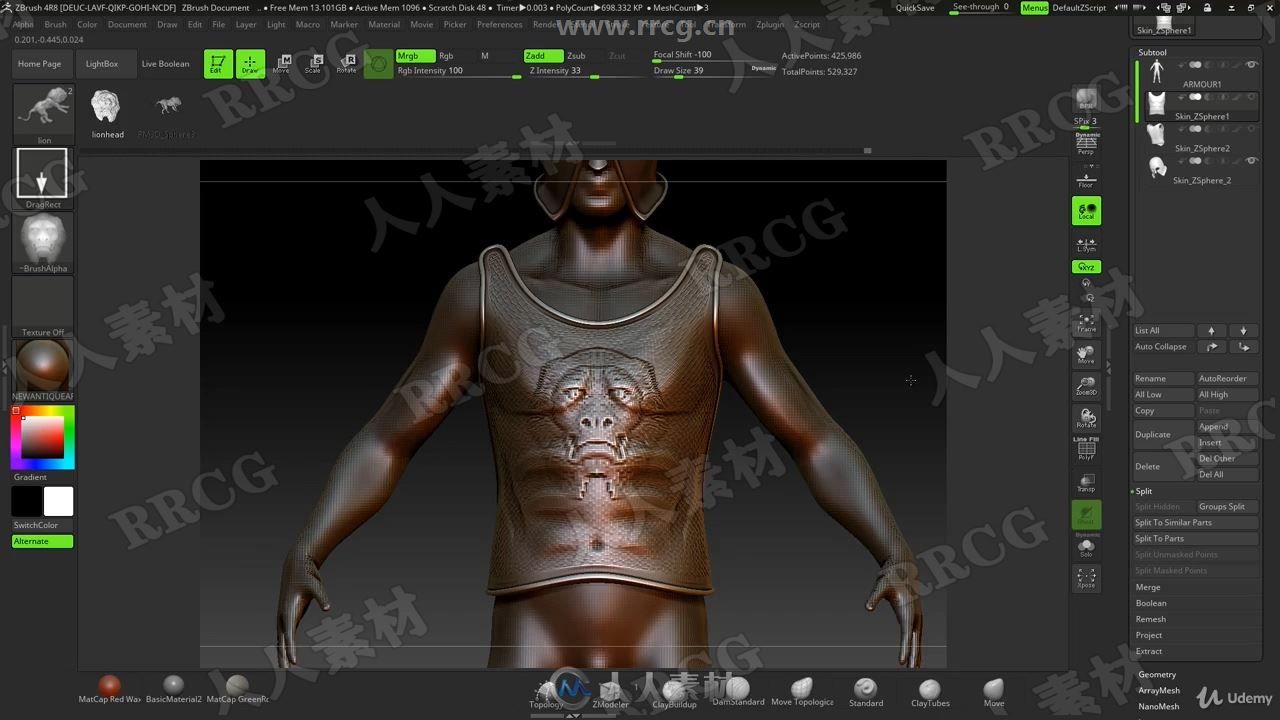Activate the Edit mode button
This screenshot has height=720, width=1280.
click(x=218, y=64)
